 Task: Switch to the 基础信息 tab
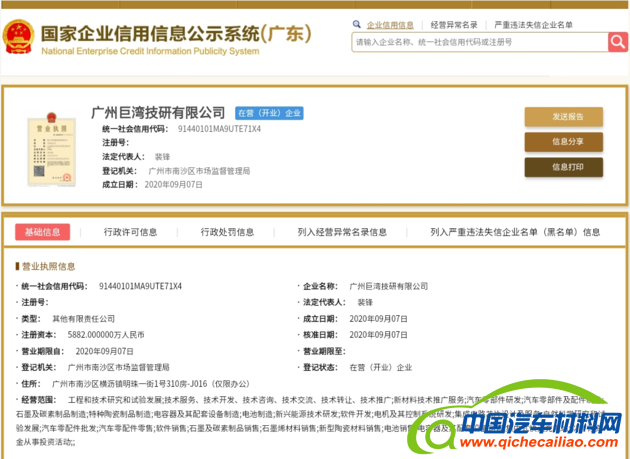(42, 232)
